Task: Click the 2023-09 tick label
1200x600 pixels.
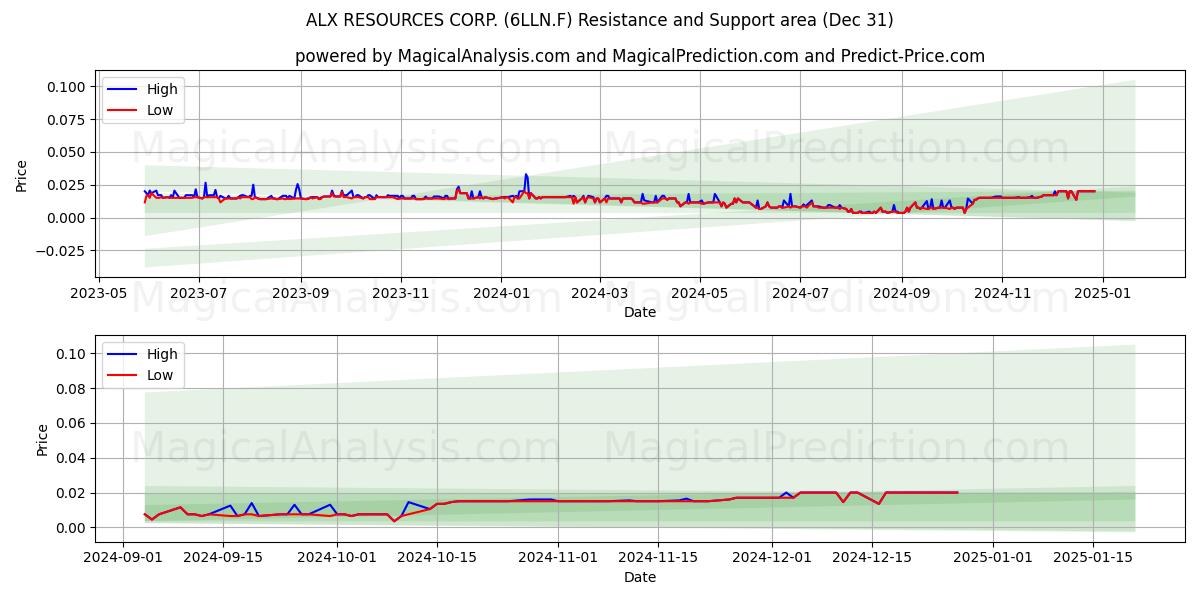Action: pos(301,294)
